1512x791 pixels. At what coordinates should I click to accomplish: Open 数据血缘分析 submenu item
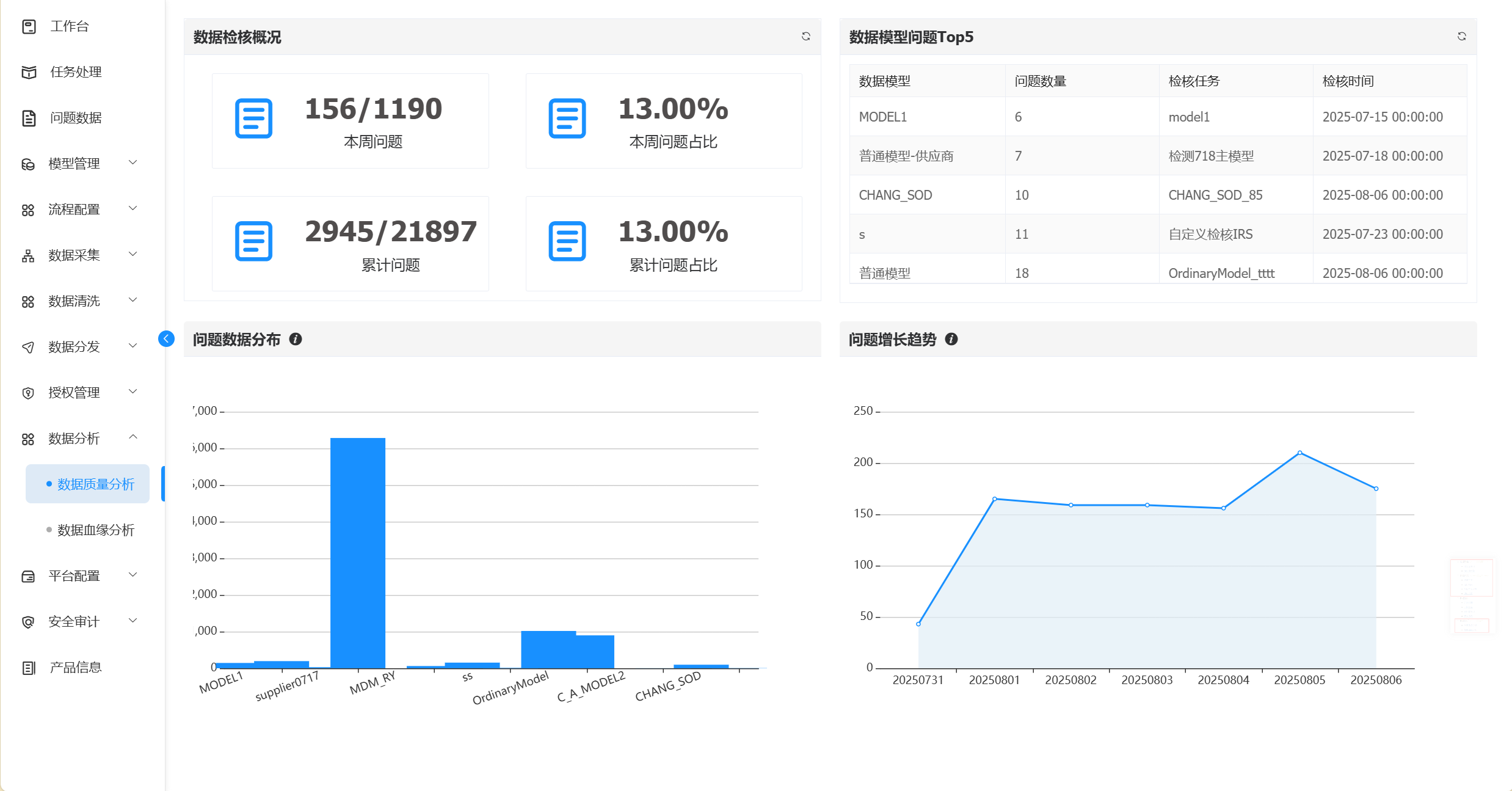point(95,530)
